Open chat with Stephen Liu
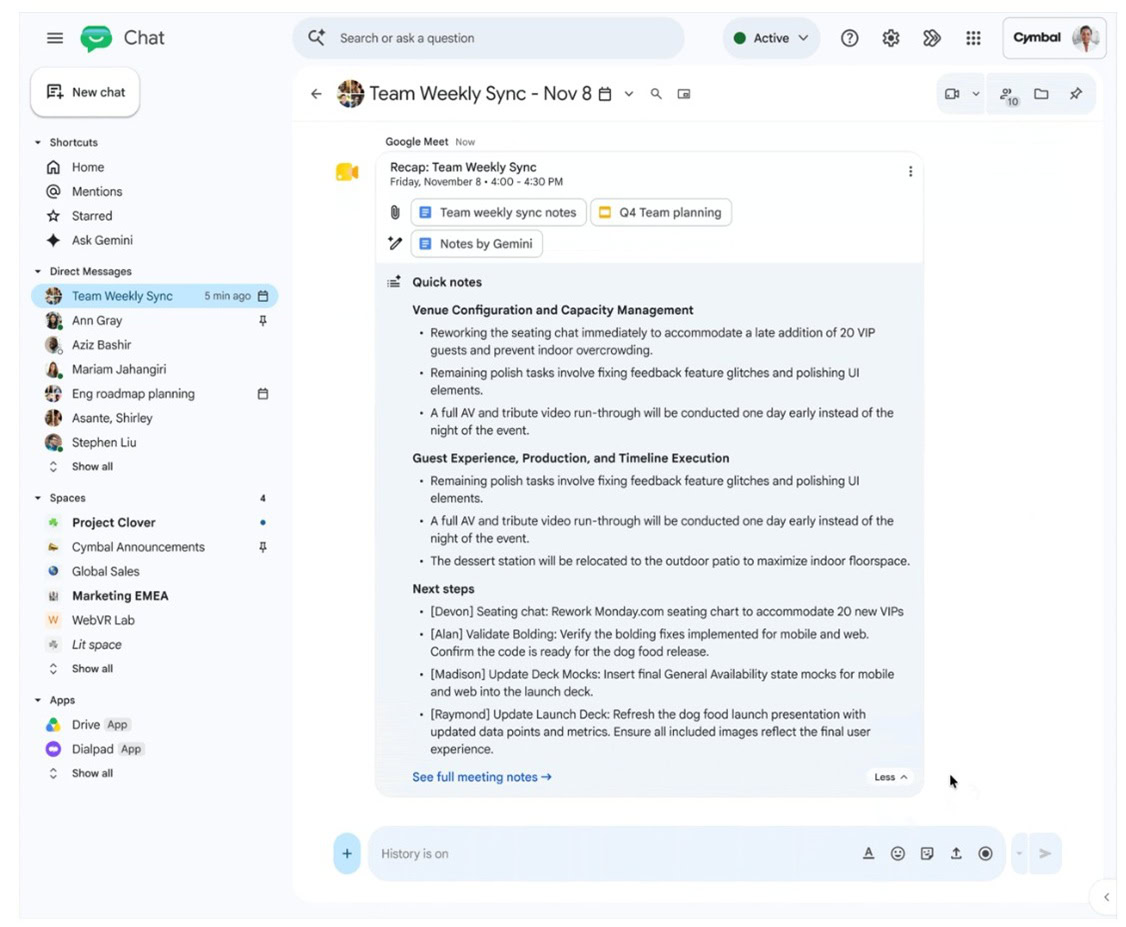Screen dimensions: 1126x927 [x=104, y=443]
